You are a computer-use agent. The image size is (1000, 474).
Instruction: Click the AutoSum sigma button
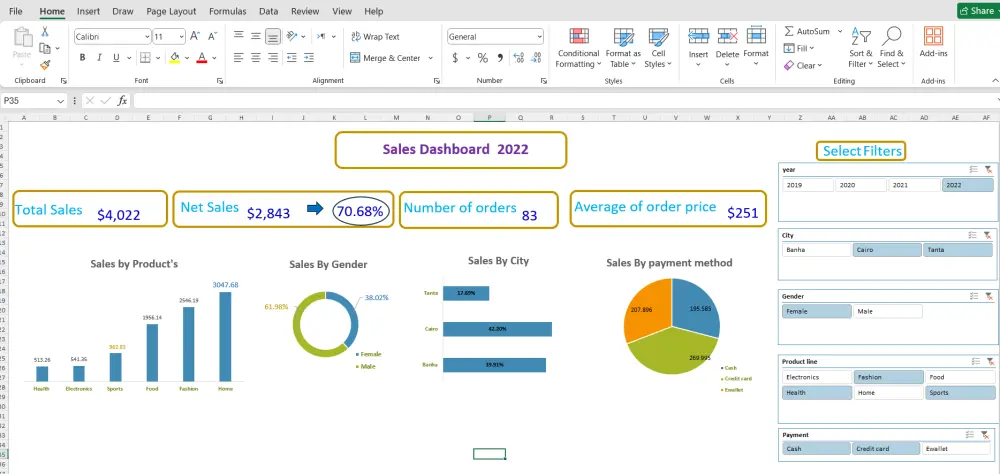[807, 31]
